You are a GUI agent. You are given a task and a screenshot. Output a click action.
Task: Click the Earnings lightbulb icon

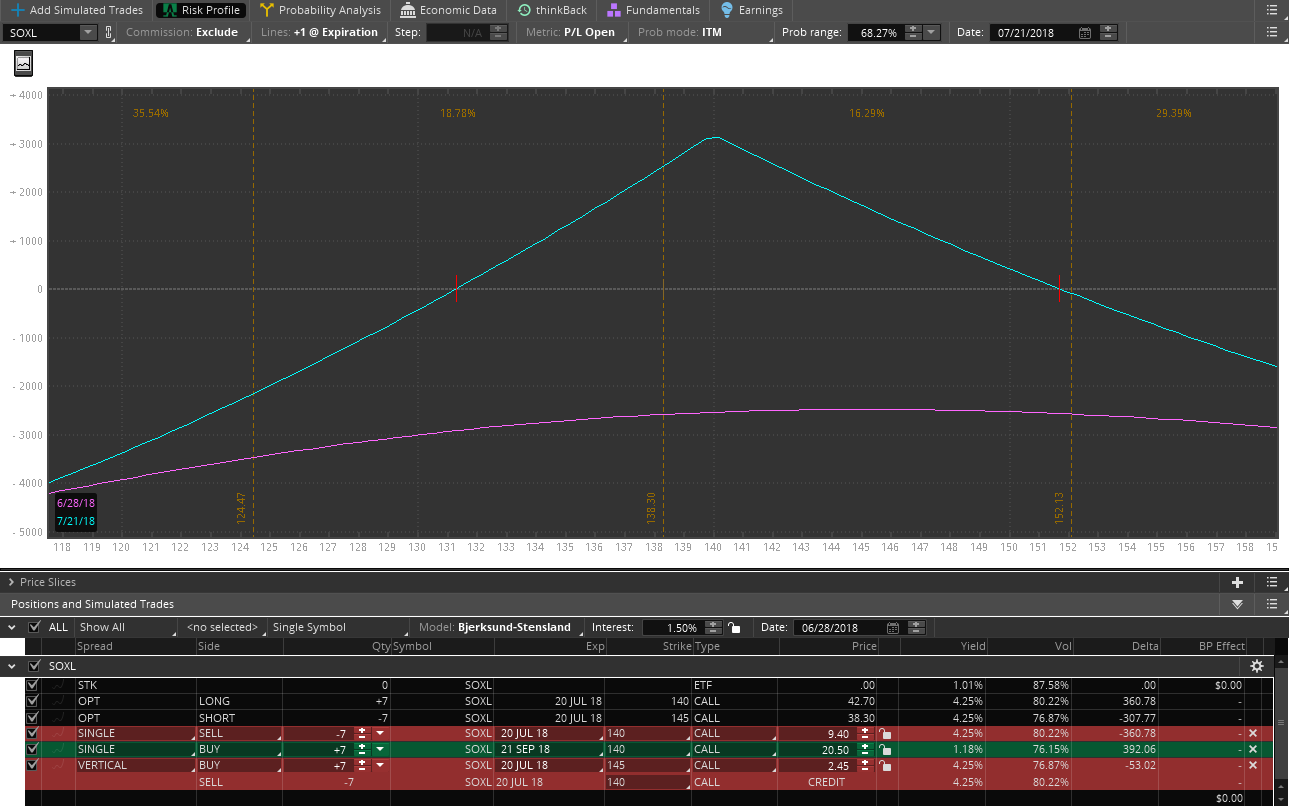(727, 10)
